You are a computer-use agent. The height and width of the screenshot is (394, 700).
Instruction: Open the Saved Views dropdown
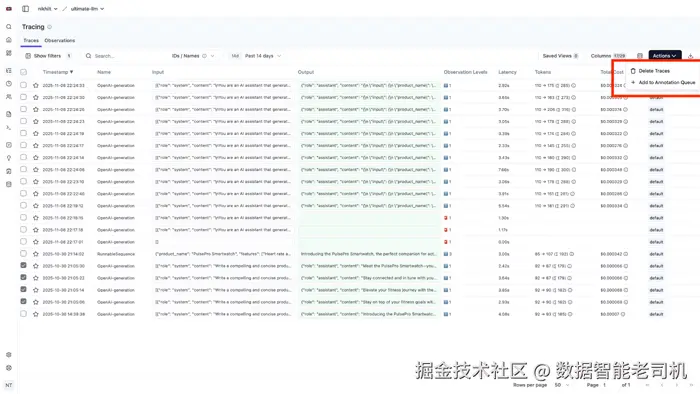click(560, 56)
